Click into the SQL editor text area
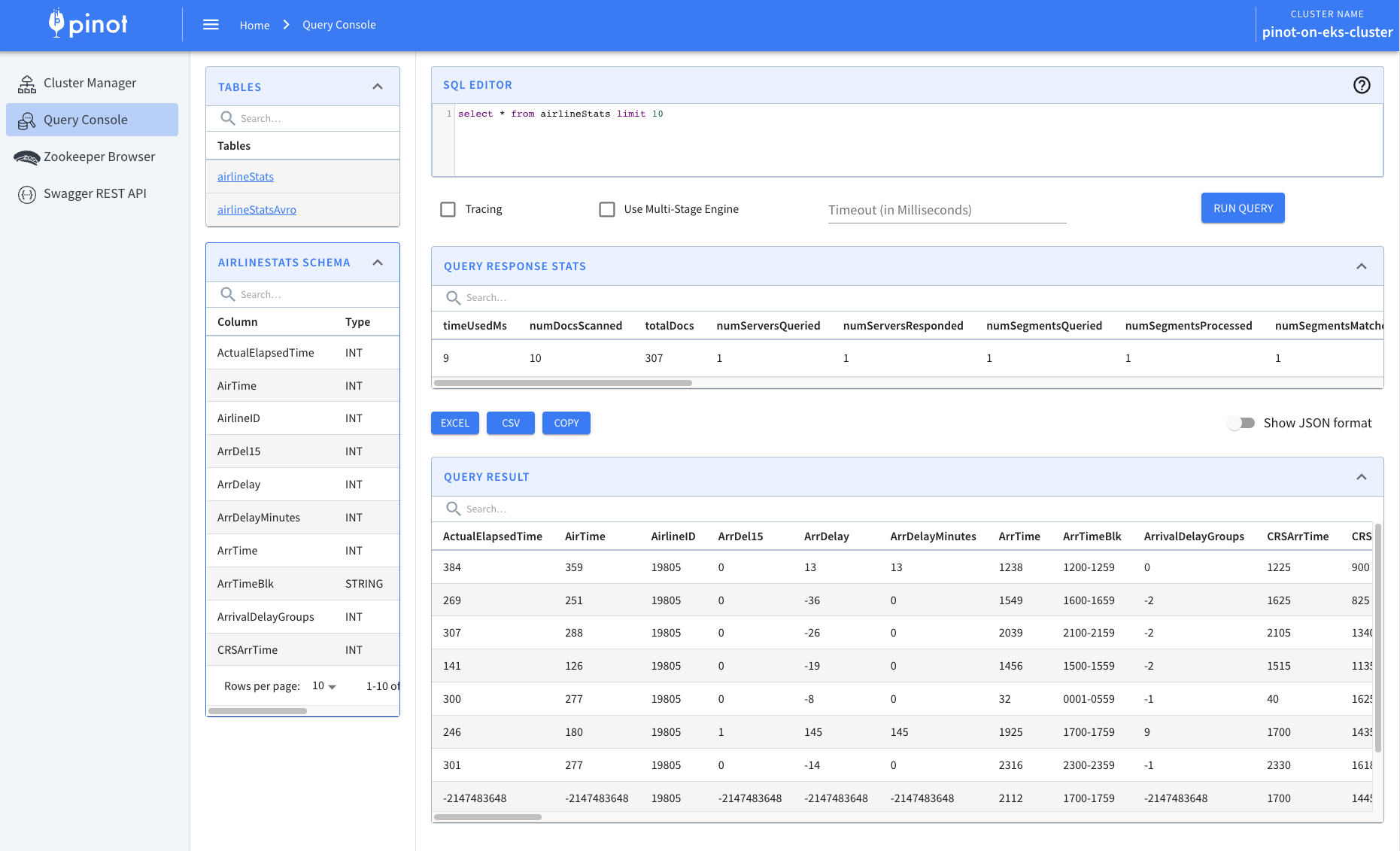The width and height of the screenshot is (1400, 851). pyautogui.click(x=918, y=140)
